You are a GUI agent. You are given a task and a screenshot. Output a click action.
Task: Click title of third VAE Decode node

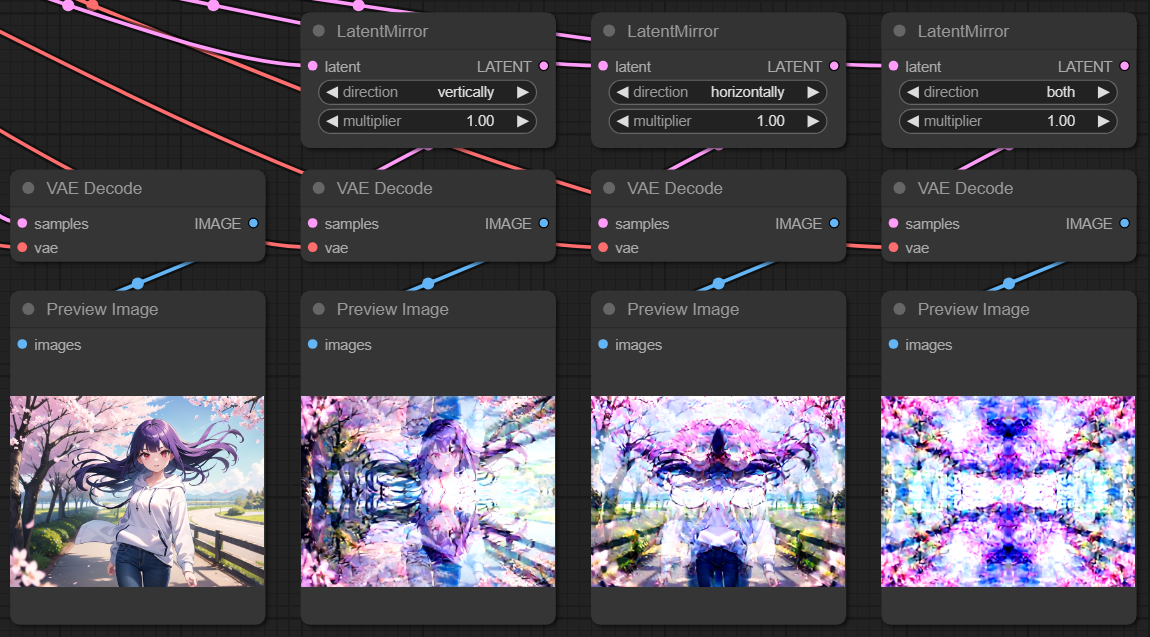[x=675, y=188]
